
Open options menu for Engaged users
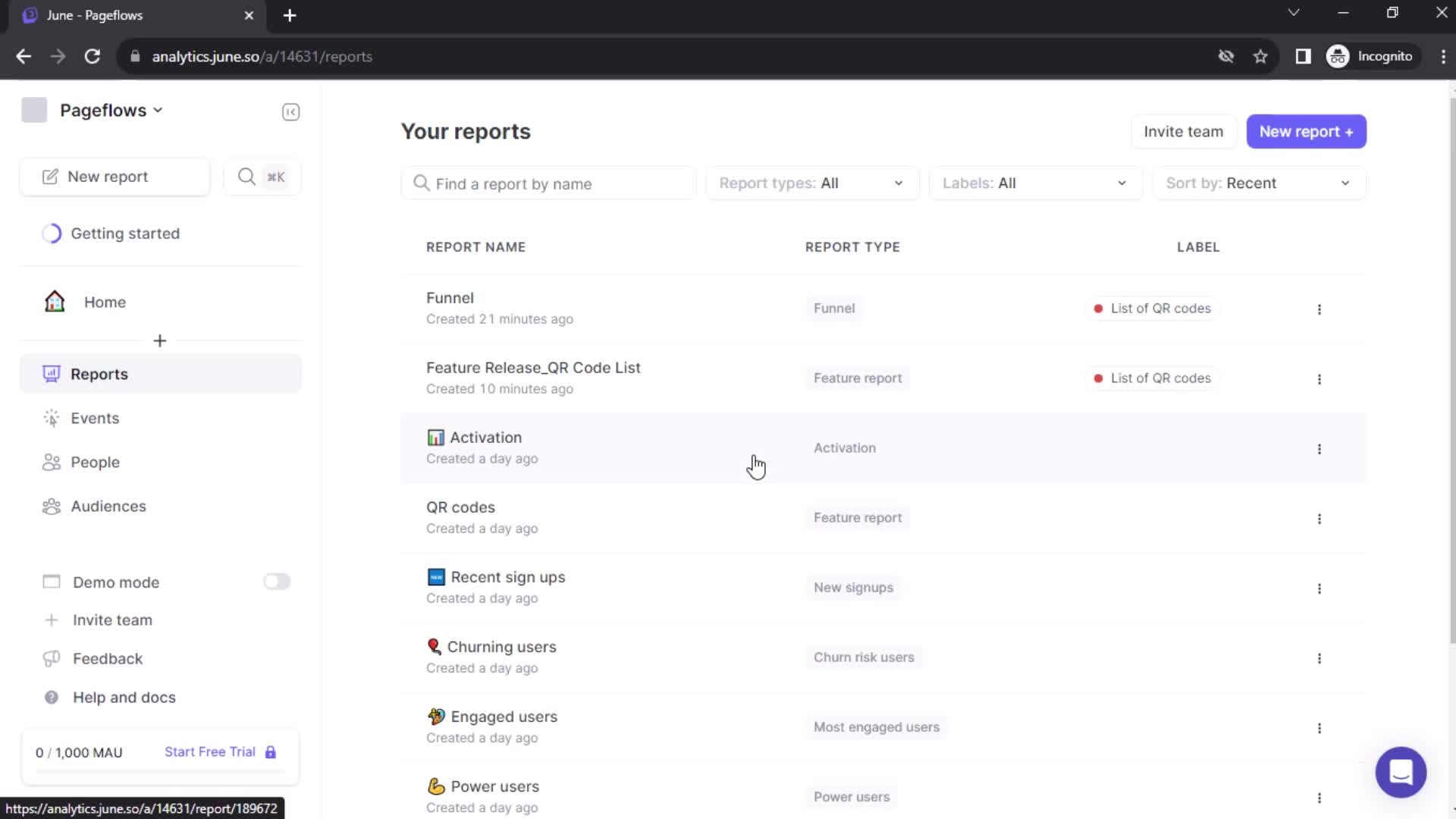tap(1319, 728)
